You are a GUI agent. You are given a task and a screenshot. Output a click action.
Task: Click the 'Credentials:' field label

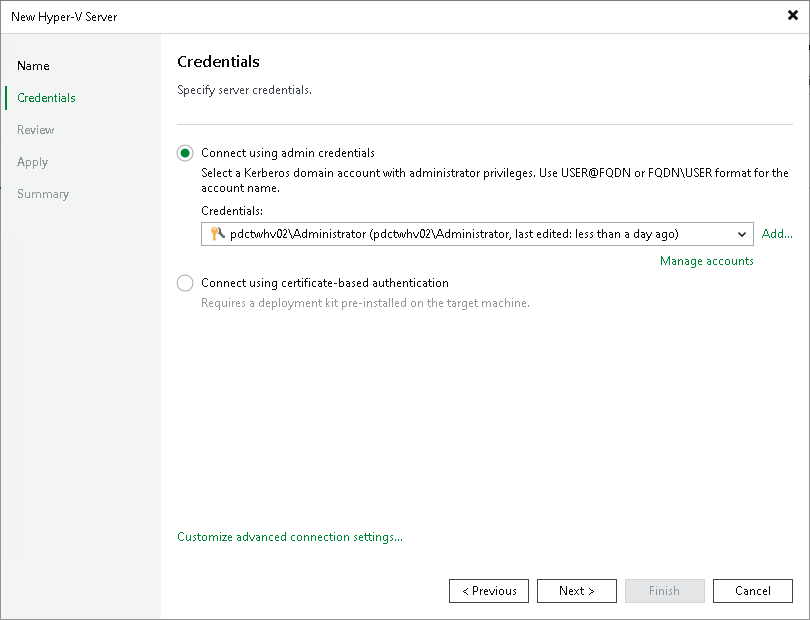(x=232, y=211)
